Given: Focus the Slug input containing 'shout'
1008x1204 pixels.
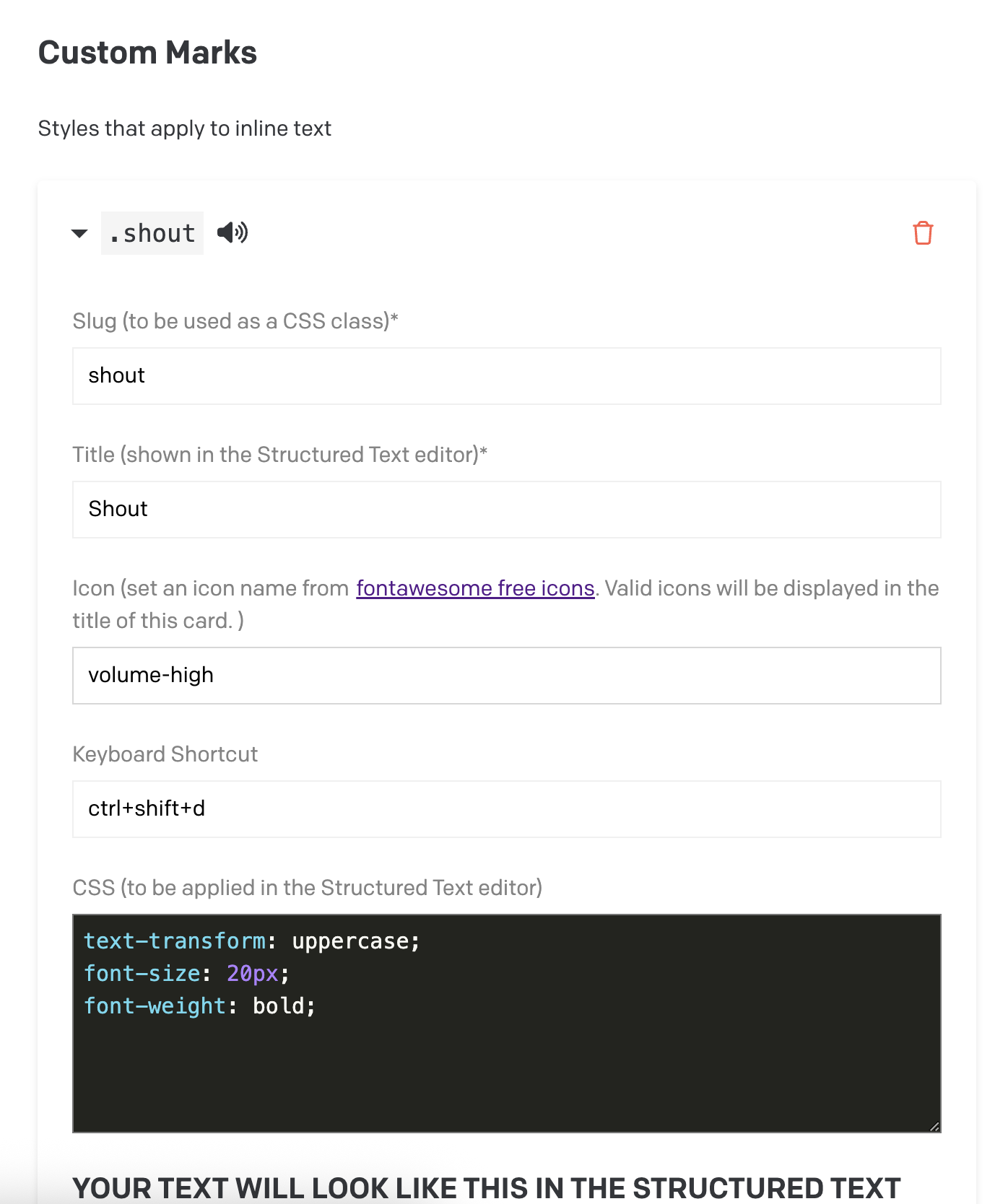Looking at the screenshot, I should pyautogui.click(x=506, y=376).
